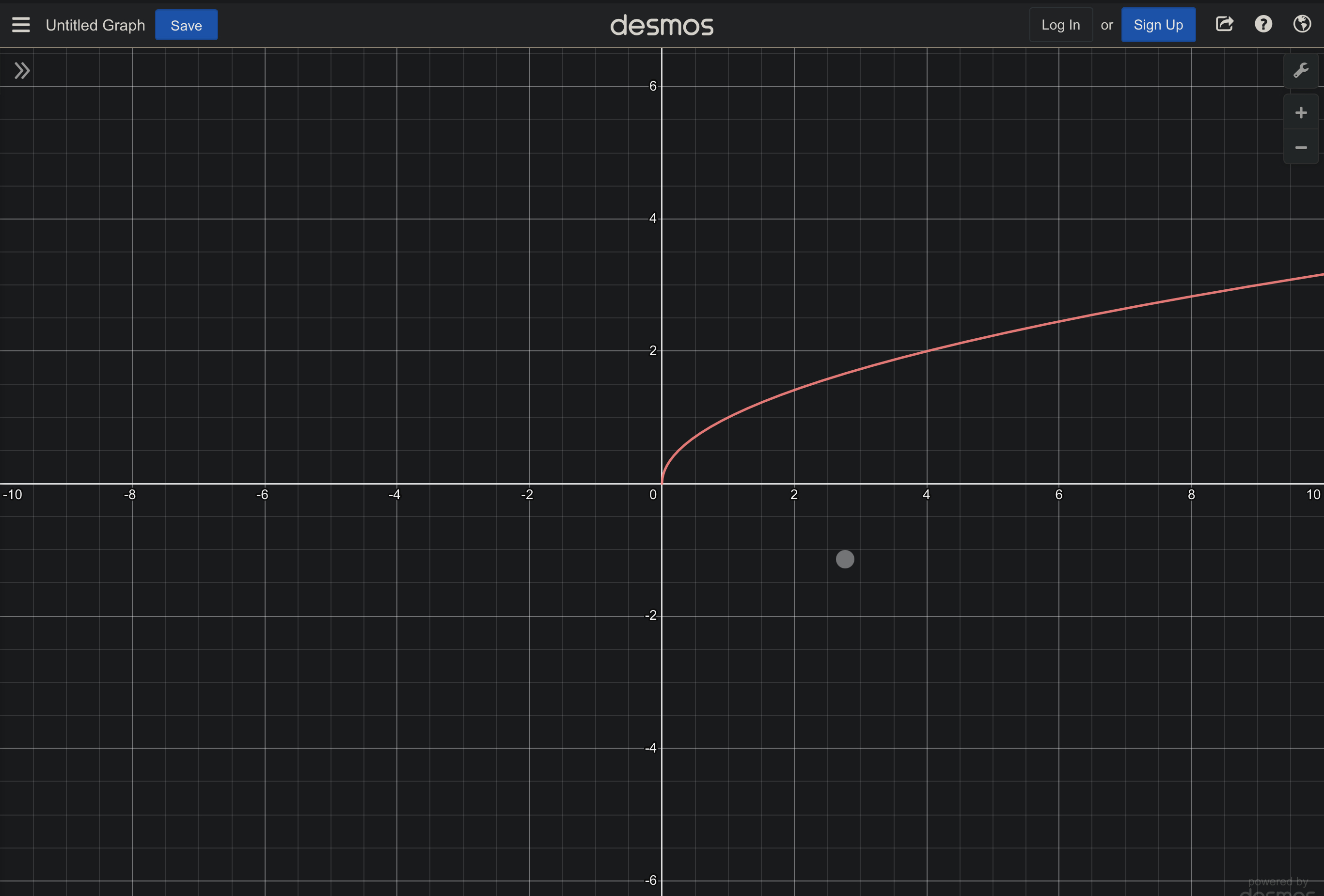Screen dimensions: 1324x896
Task: Open the language globe icon
Action: pos(1302,24)
